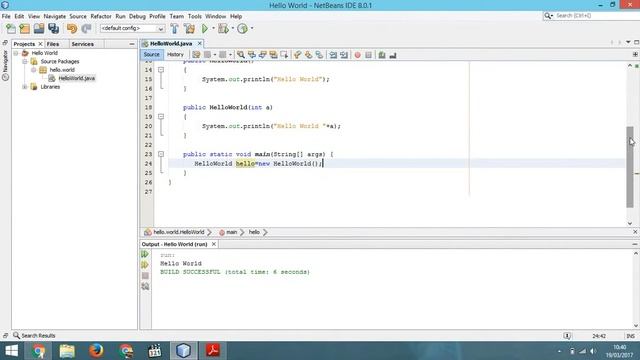Click the Shift Line Left icon
This screenshot has width=640, height=360.
[x=333, y=55]
